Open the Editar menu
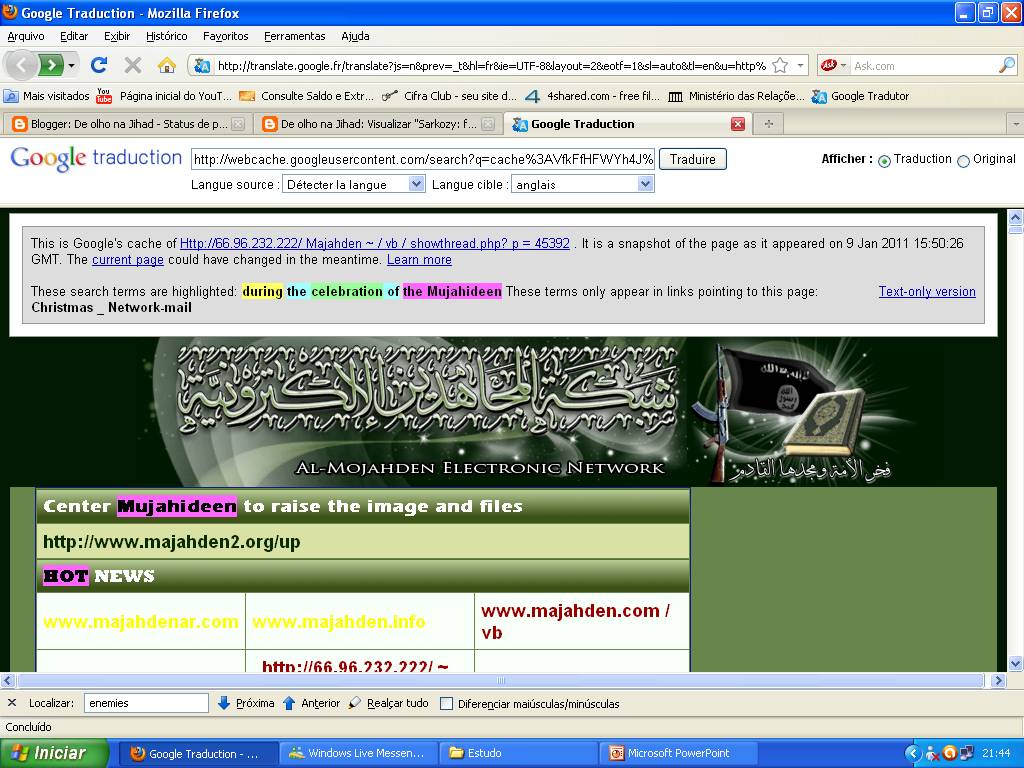 (x=74, y=36)
